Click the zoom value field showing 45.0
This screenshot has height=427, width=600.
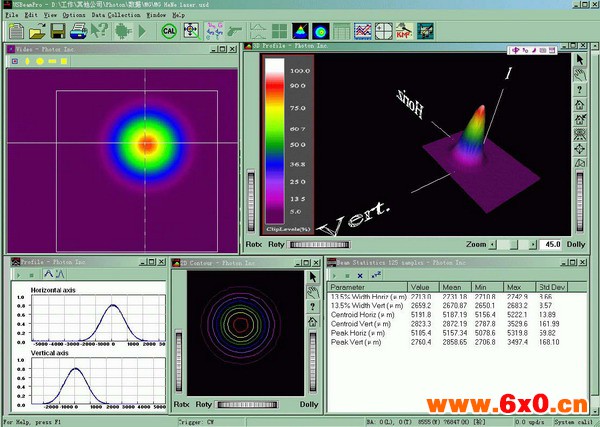coord(549,244)
